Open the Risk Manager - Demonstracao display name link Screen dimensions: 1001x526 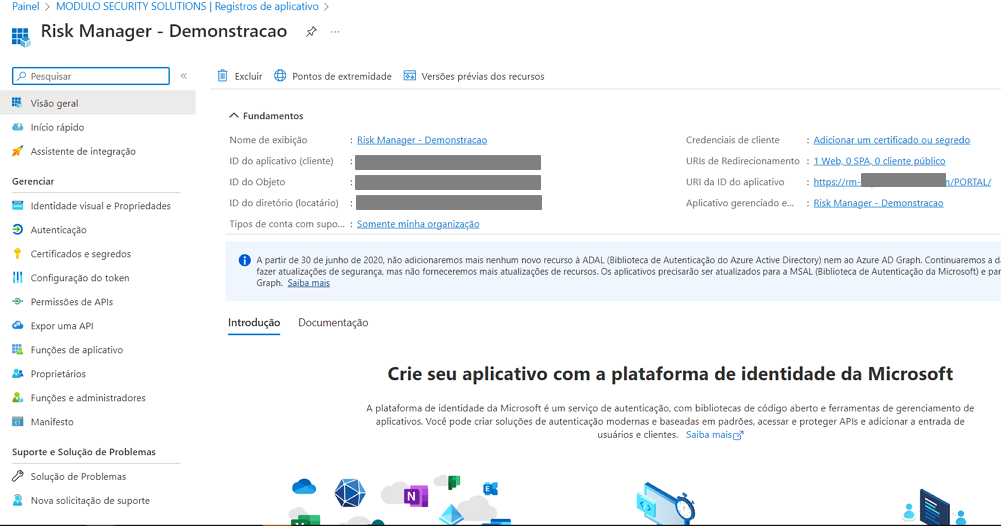(x=422, y=140)
